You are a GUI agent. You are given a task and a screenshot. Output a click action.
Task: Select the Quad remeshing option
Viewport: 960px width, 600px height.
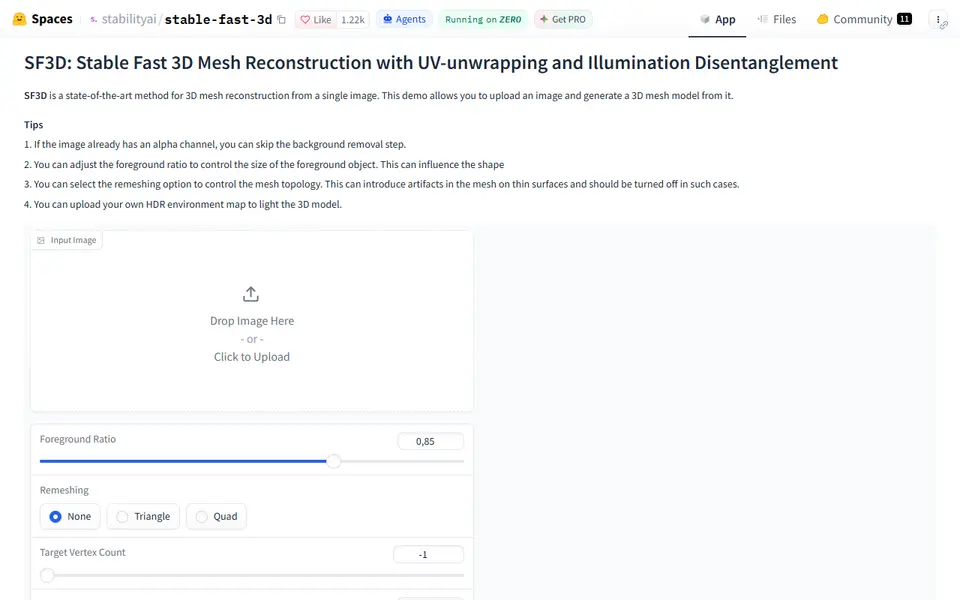216,516
